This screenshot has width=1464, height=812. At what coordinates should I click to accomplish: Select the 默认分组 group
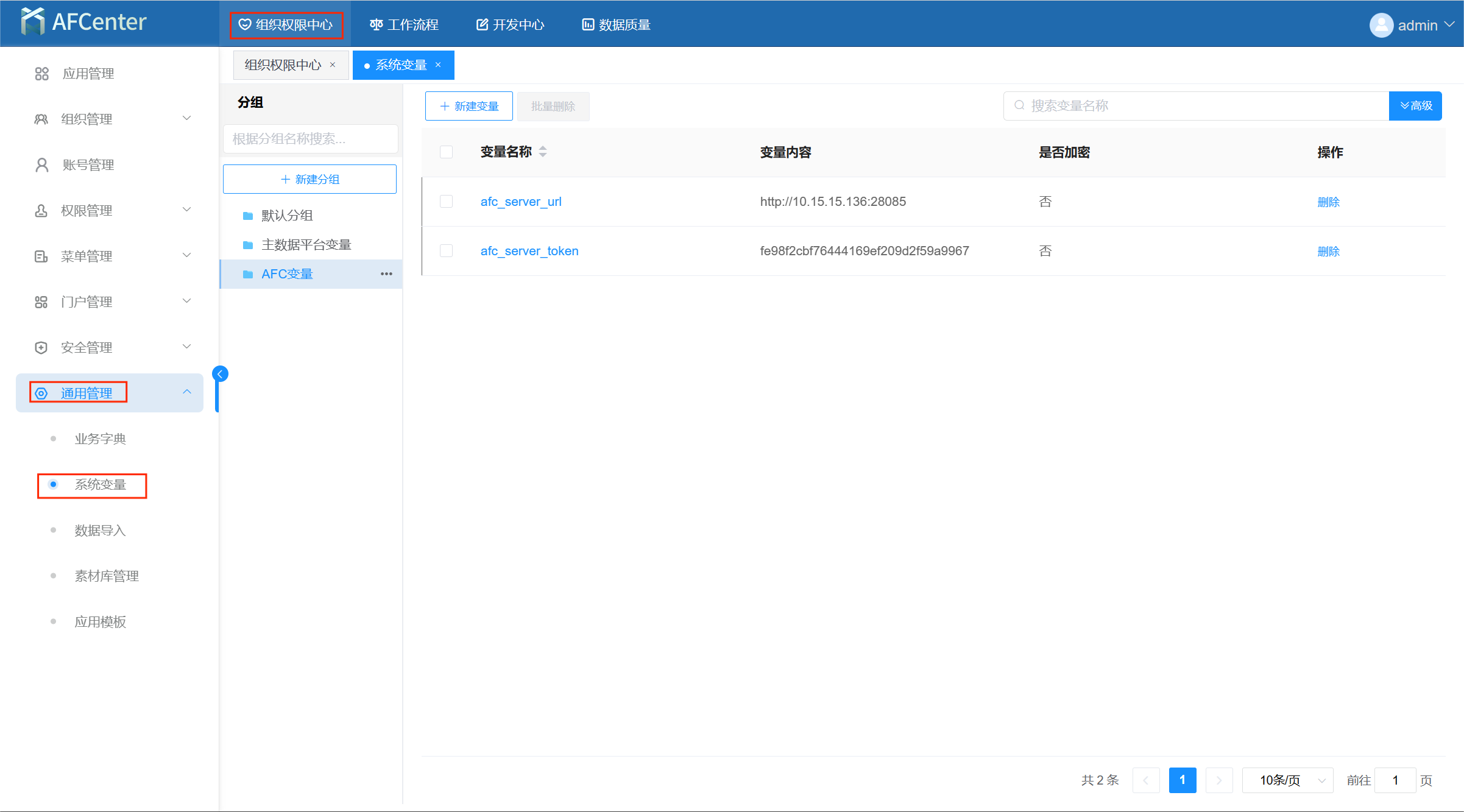click(311, 216)
